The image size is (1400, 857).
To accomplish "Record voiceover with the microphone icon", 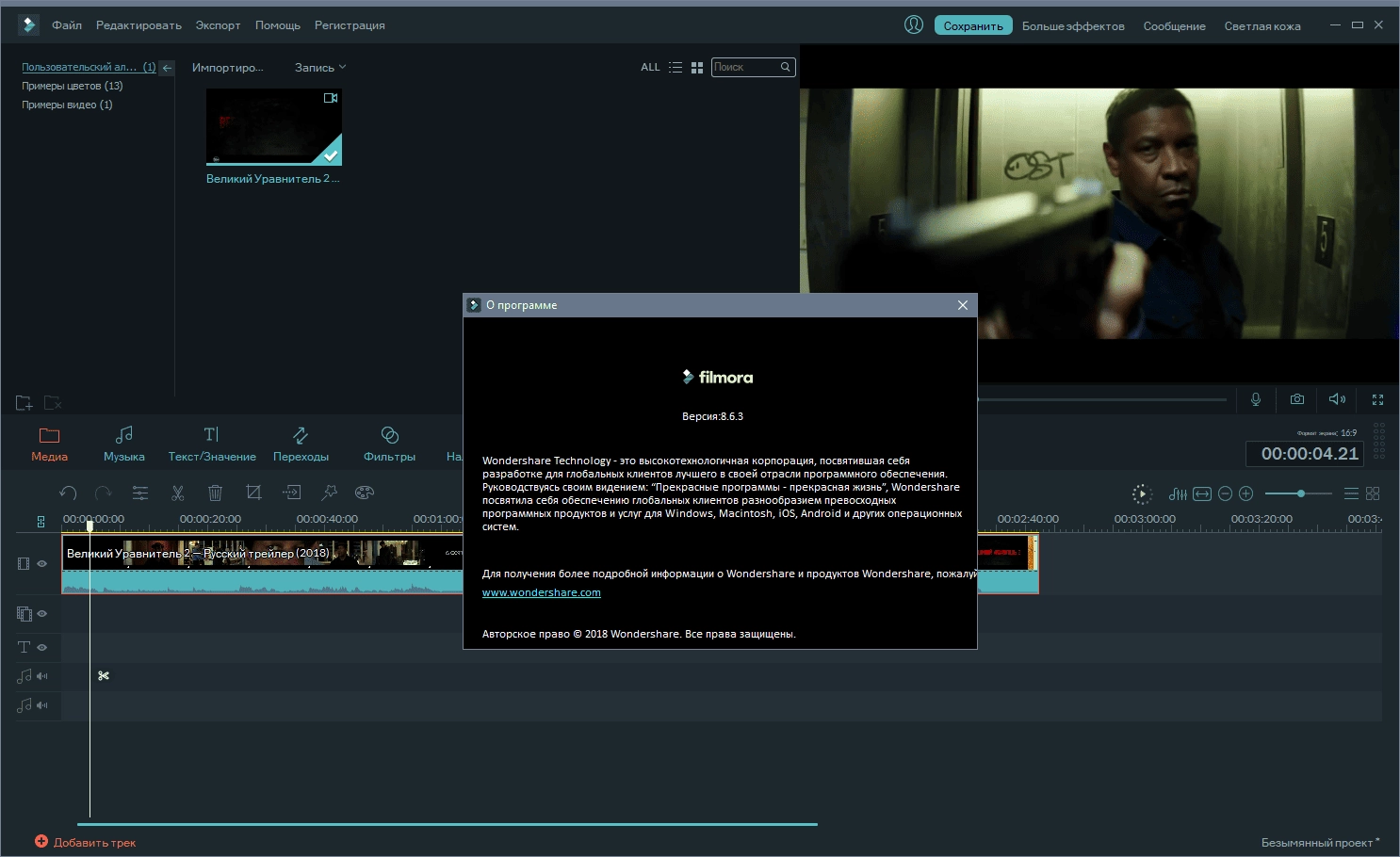I will coord(1256,399).
